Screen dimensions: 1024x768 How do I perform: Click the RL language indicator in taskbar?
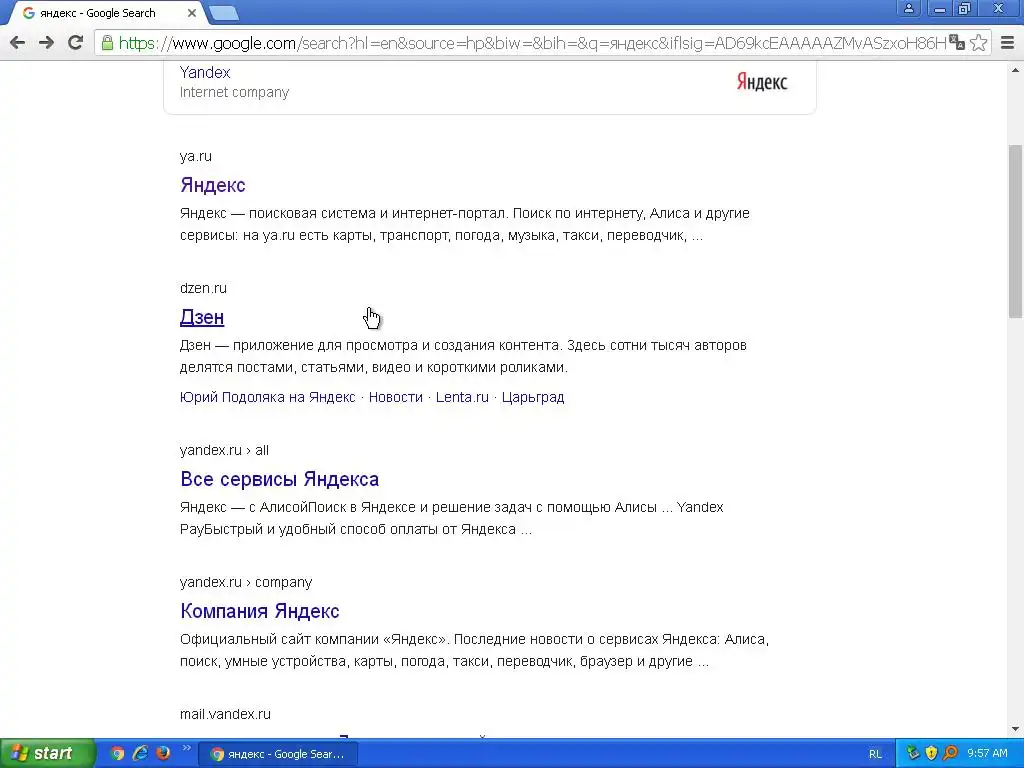[875, 754]
